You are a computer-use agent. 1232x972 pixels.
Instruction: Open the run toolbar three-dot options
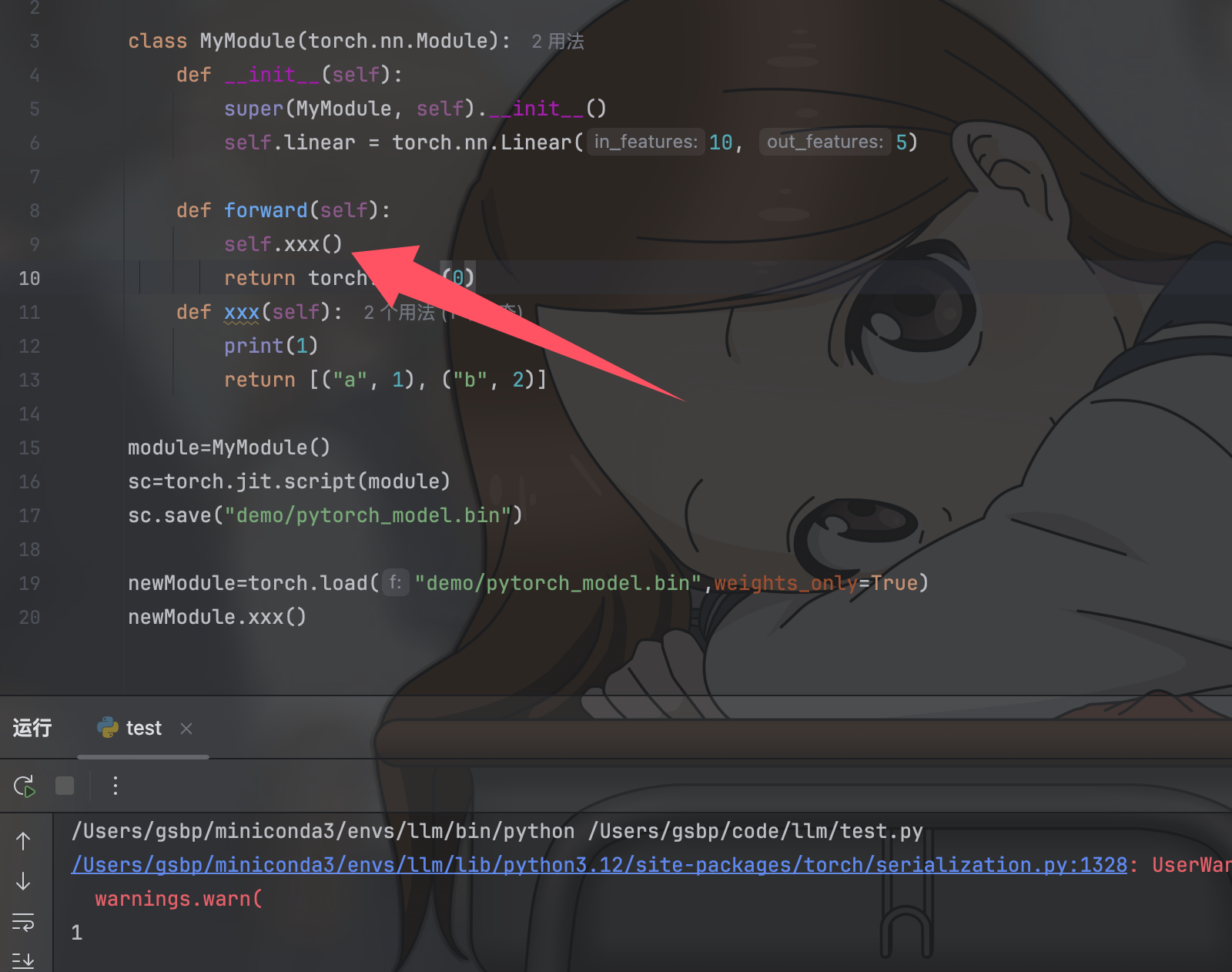115,786
